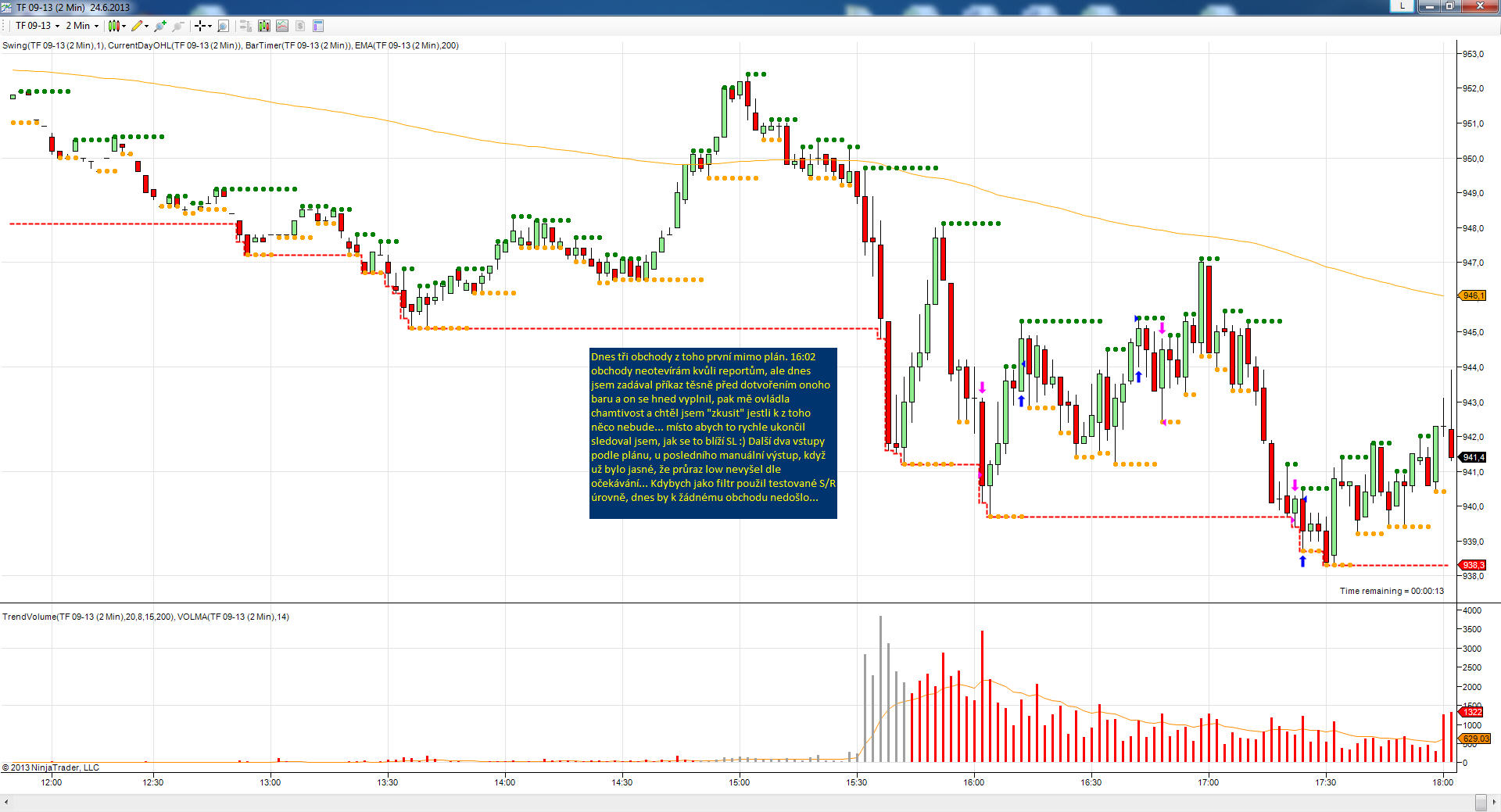Click the greyed Strategies dollar icon
The width and height of the screenshot is (1501, 812).
300,26
